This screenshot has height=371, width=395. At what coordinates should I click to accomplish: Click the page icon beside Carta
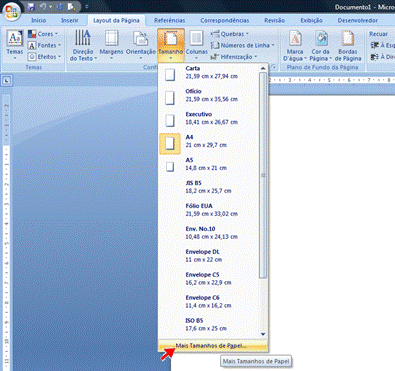click(170, 75)
